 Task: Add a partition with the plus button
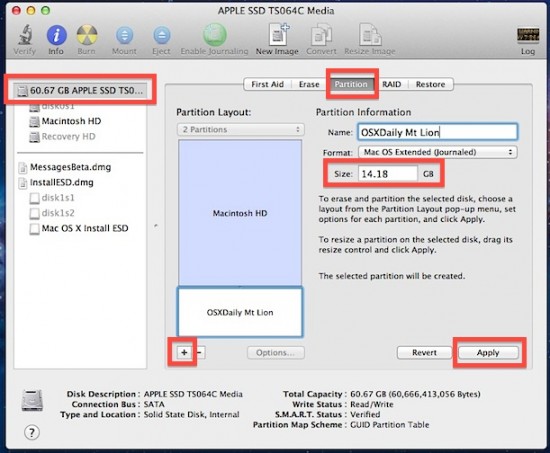pos(184,353)
